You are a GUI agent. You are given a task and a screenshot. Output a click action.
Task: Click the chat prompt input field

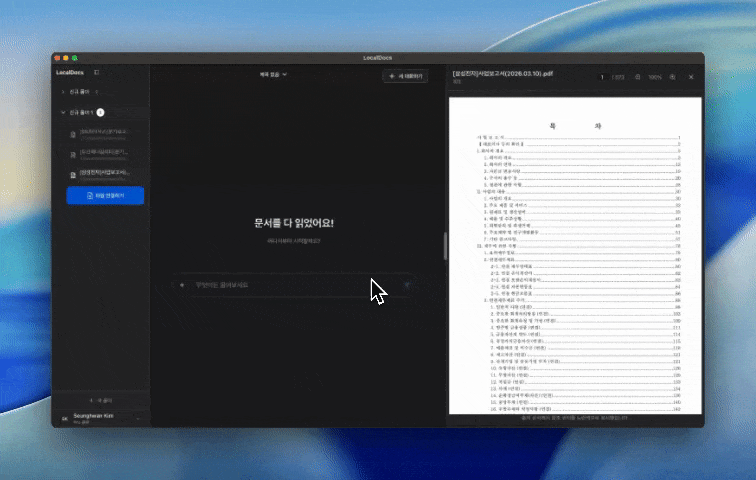(x=294, y=285)
